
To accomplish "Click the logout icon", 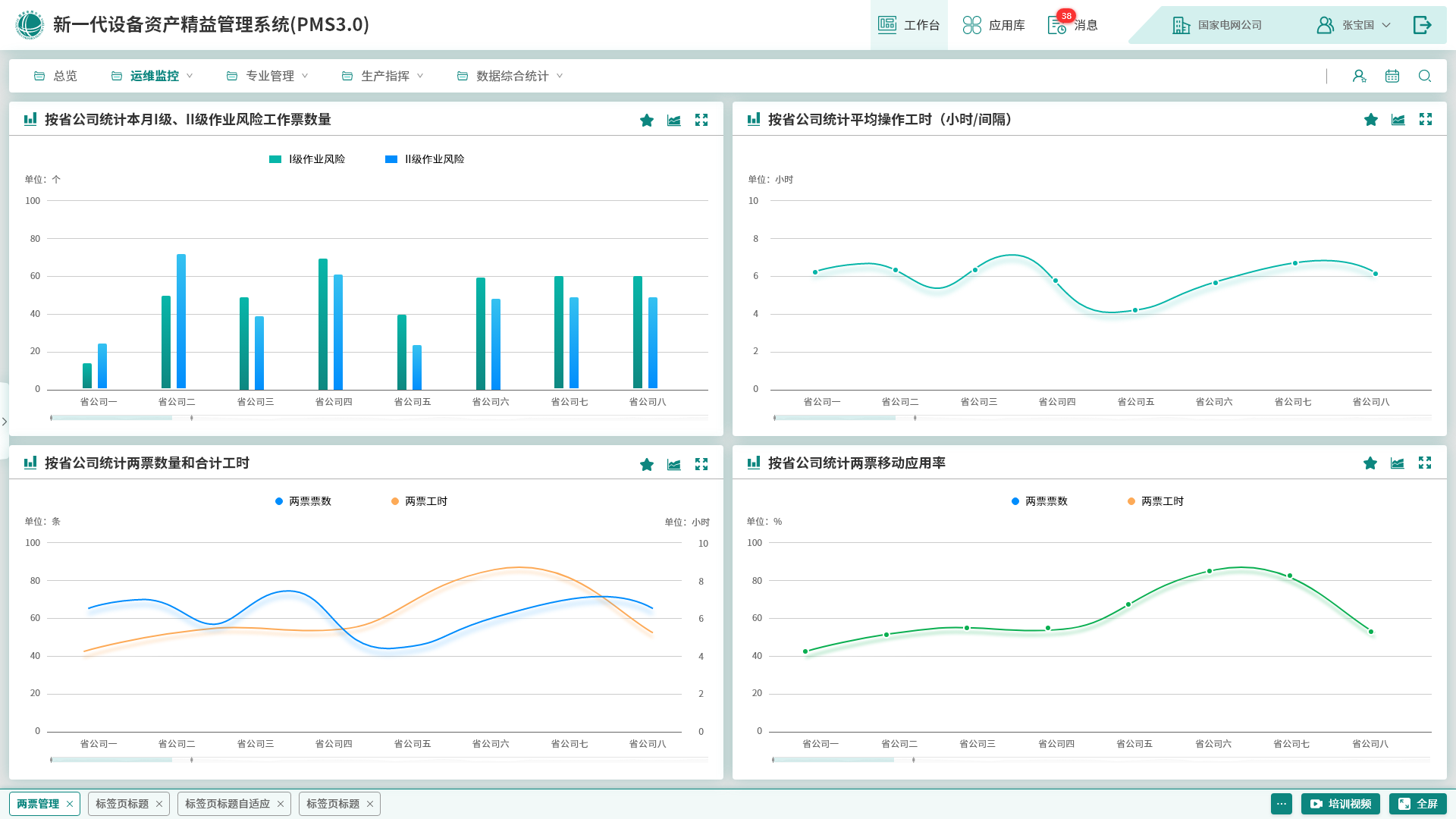I will pos(1423,25).
